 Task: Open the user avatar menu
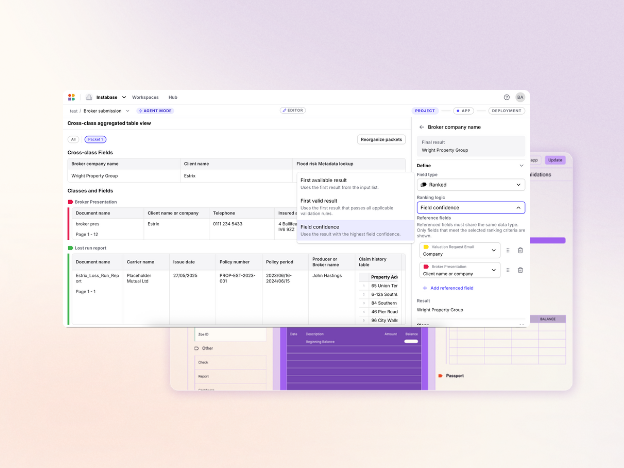coord(520,97)
